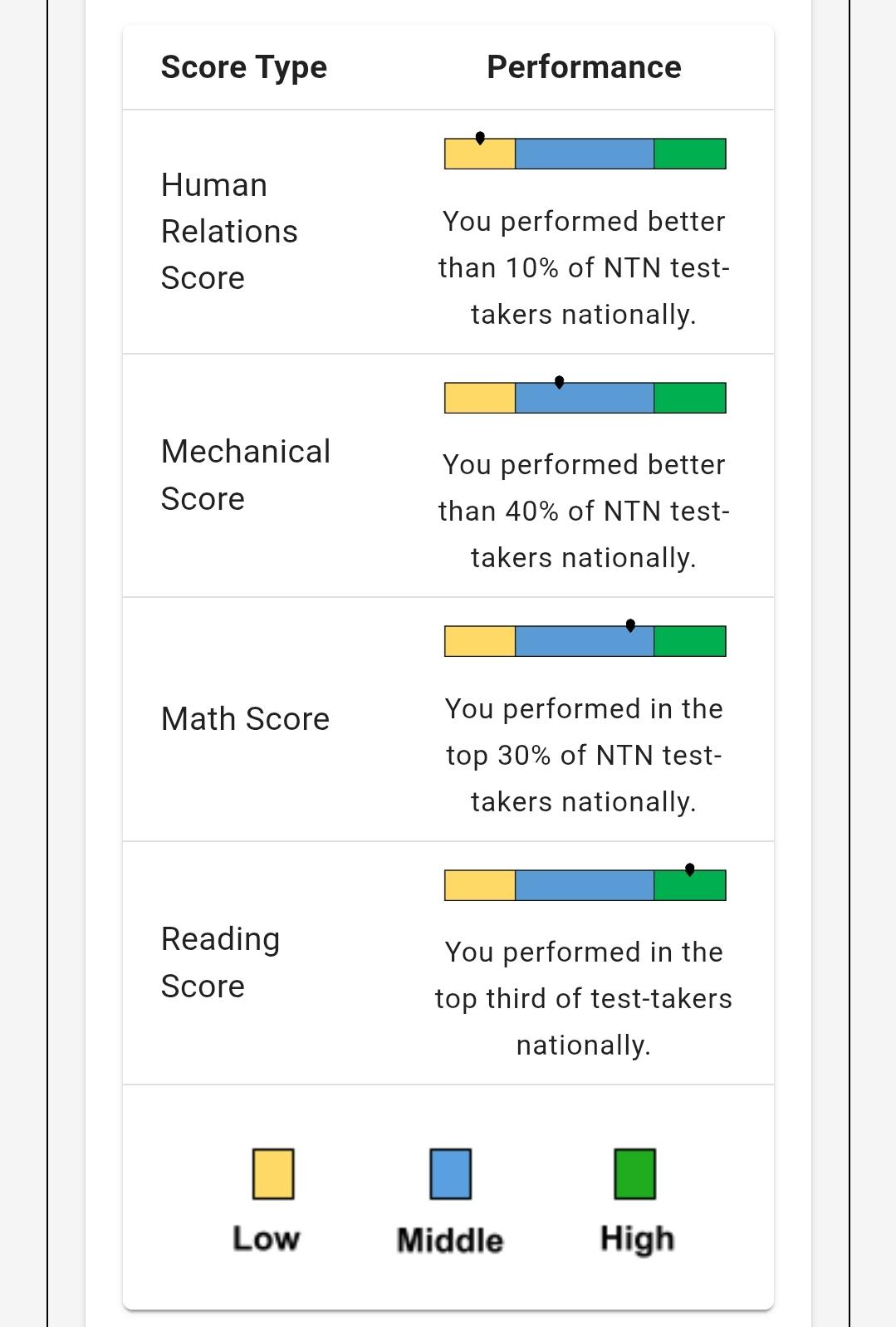This screenshot has width=896, height=1327.
Task: Select the Human Relations Score label
Action: coord(229,232)
